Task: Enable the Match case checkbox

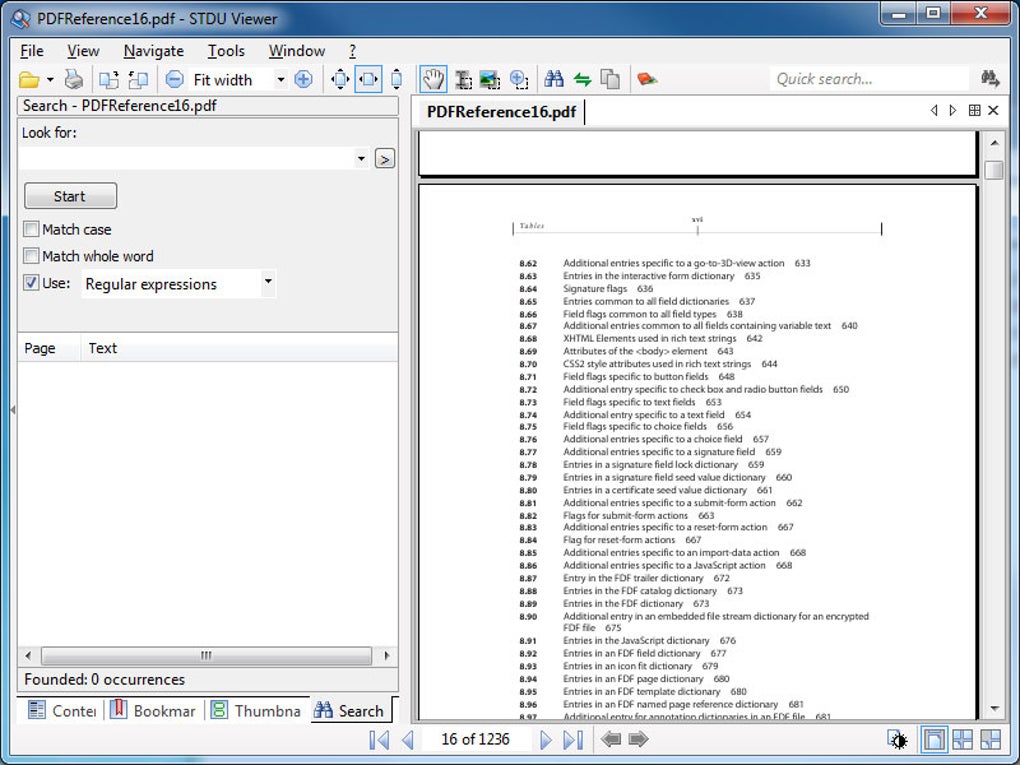Action: point(31,229)
